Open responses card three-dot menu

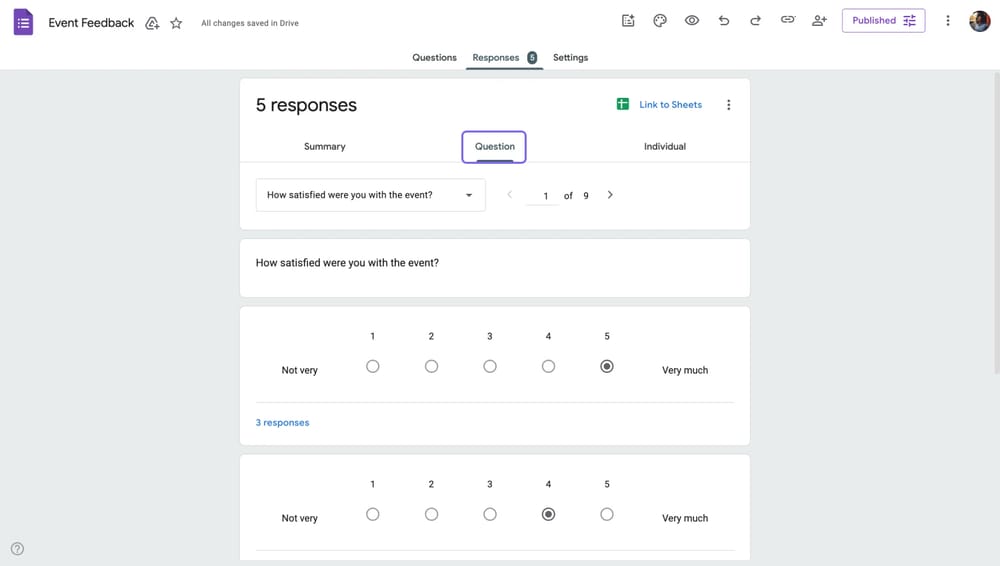pyautogui.click(x=728, y=105)
